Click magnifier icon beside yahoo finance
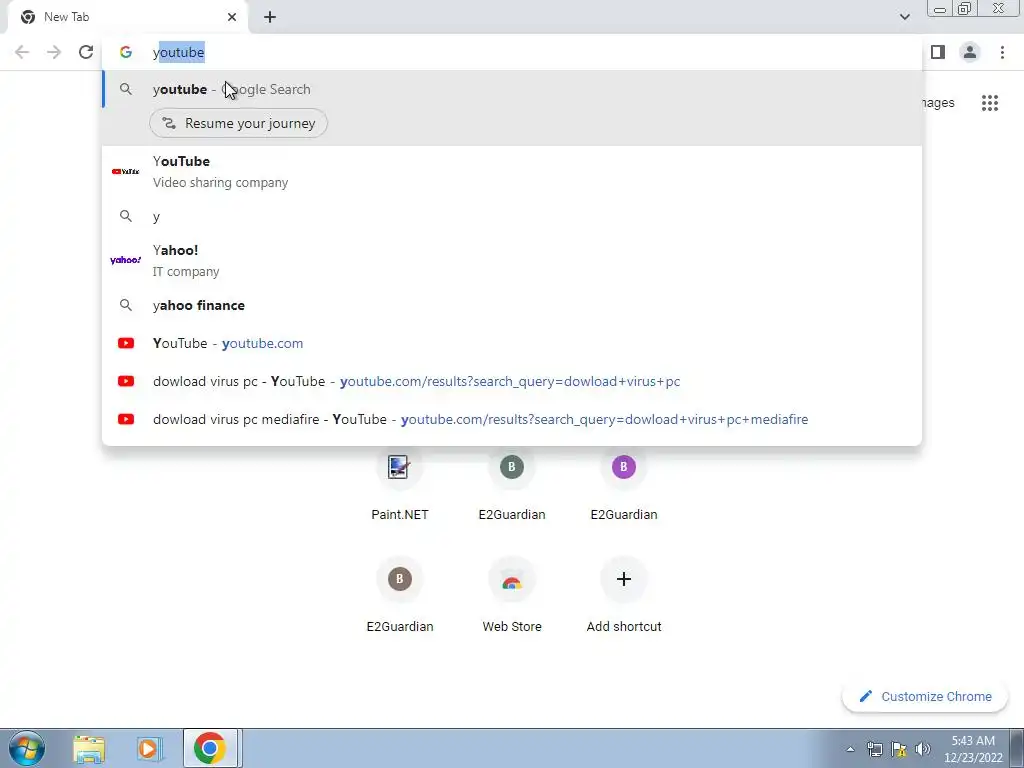Screen dimensions: 1024x768 pos(126,305)
